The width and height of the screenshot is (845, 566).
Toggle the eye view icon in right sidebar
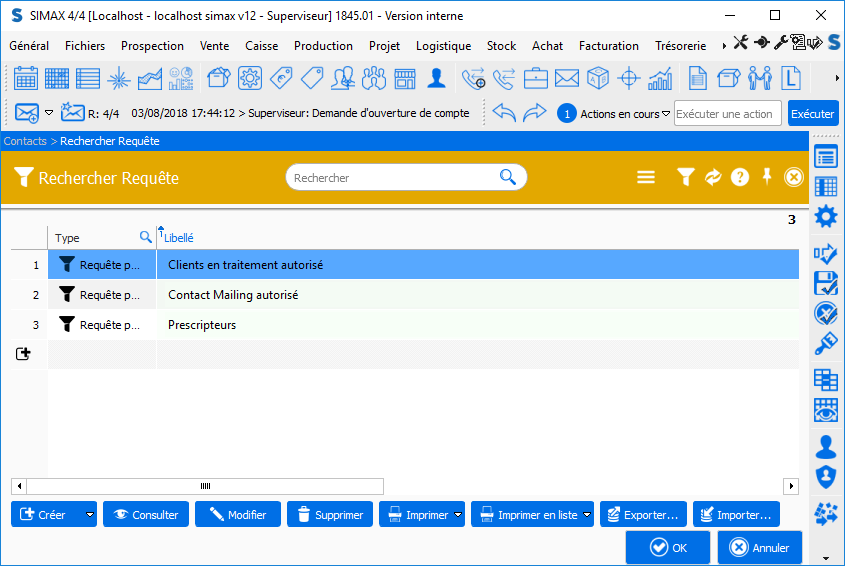[826, 410]
